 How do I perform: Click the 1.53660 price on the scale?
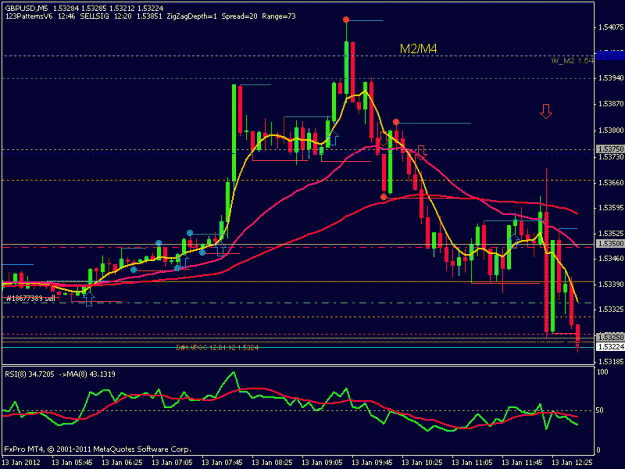point(611,183)
